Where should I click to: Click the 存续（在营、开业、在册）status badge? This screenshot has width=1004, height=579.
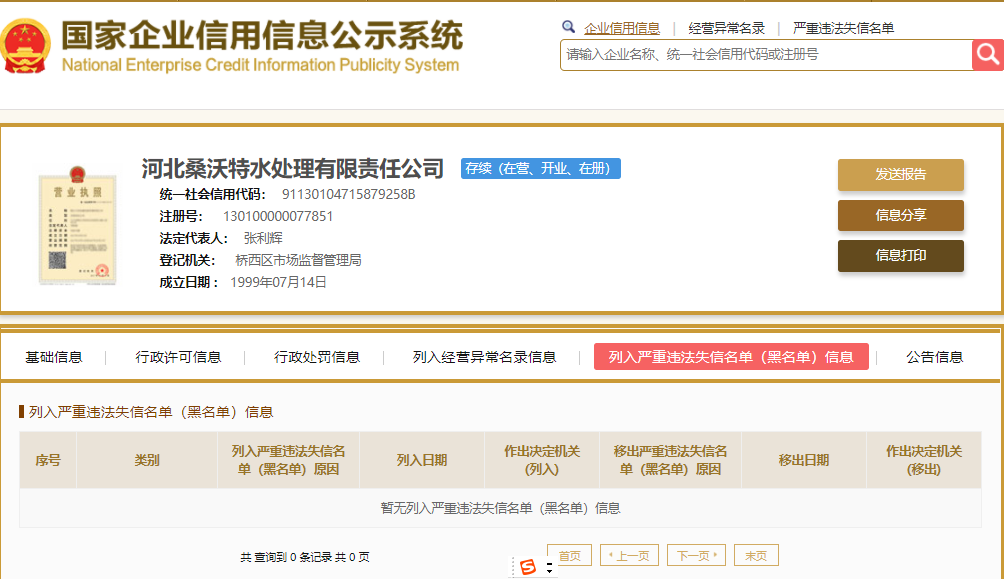[x=540, y=168]
